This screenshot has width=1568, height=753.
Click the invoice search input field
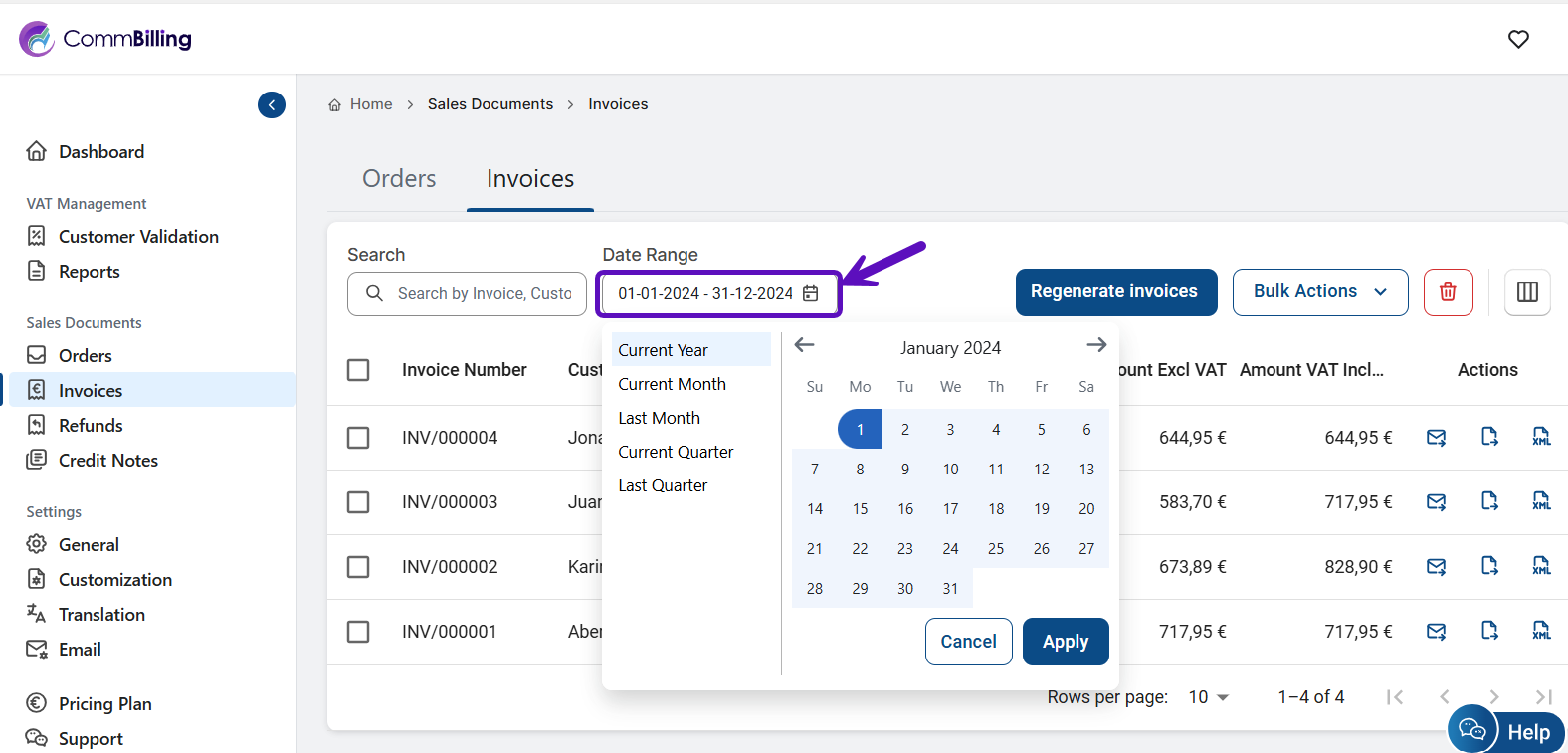coord(483,293)
